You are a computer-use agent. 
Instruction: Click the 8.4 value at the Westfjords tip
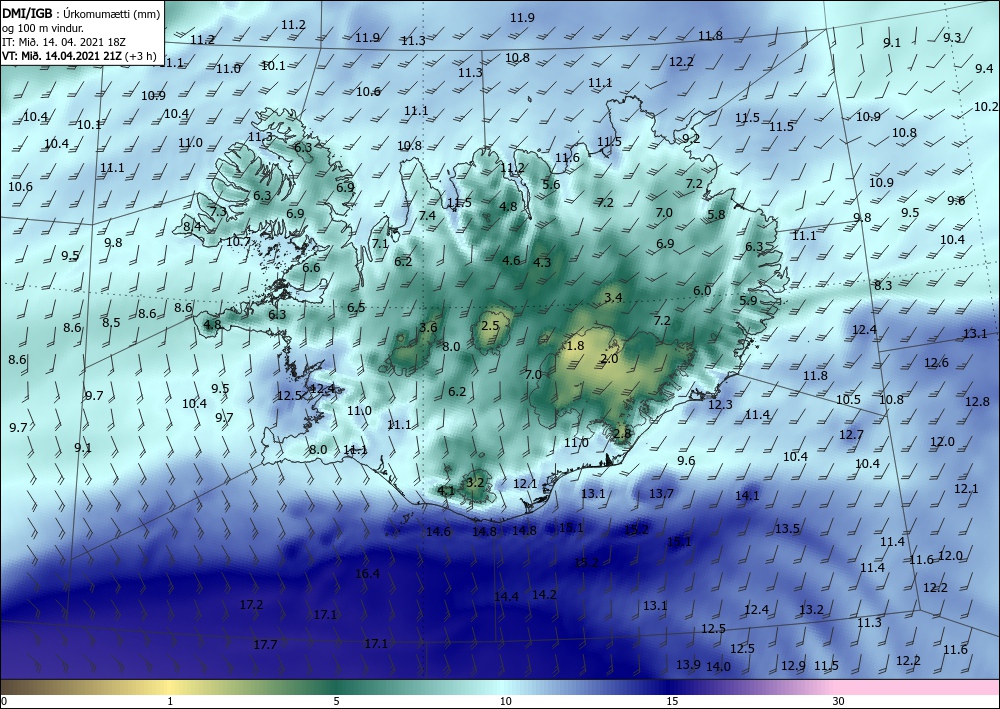tap(192, 226)
